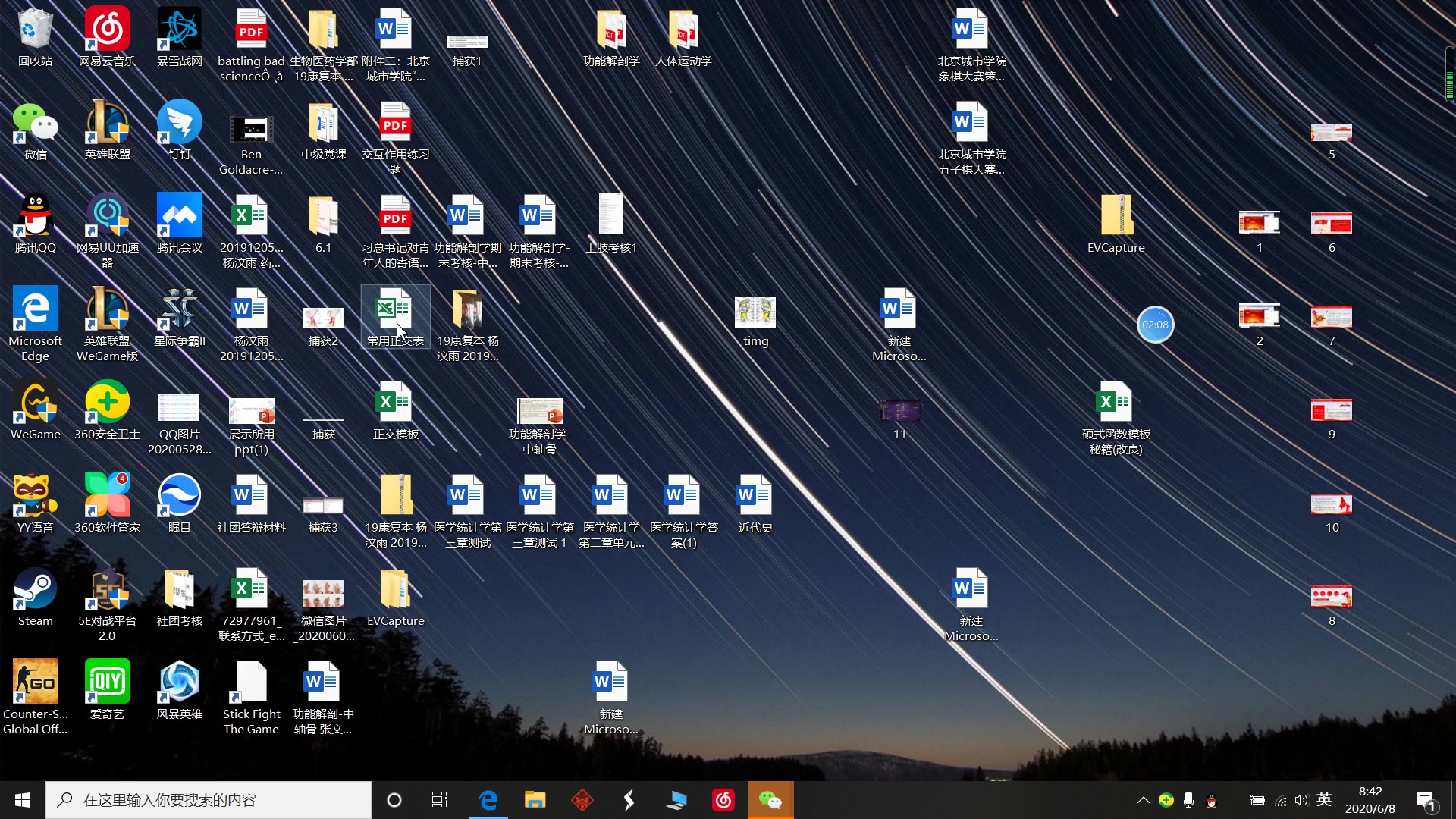The image size is (1456, 819).
Task: Launch DingTalk (钉钉) from the desktop
Action: tap(179, 131)
